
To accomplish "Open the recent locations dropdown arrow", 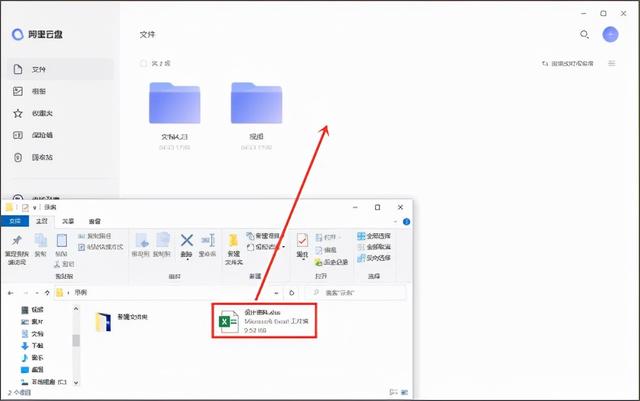I will coord(37,293).
